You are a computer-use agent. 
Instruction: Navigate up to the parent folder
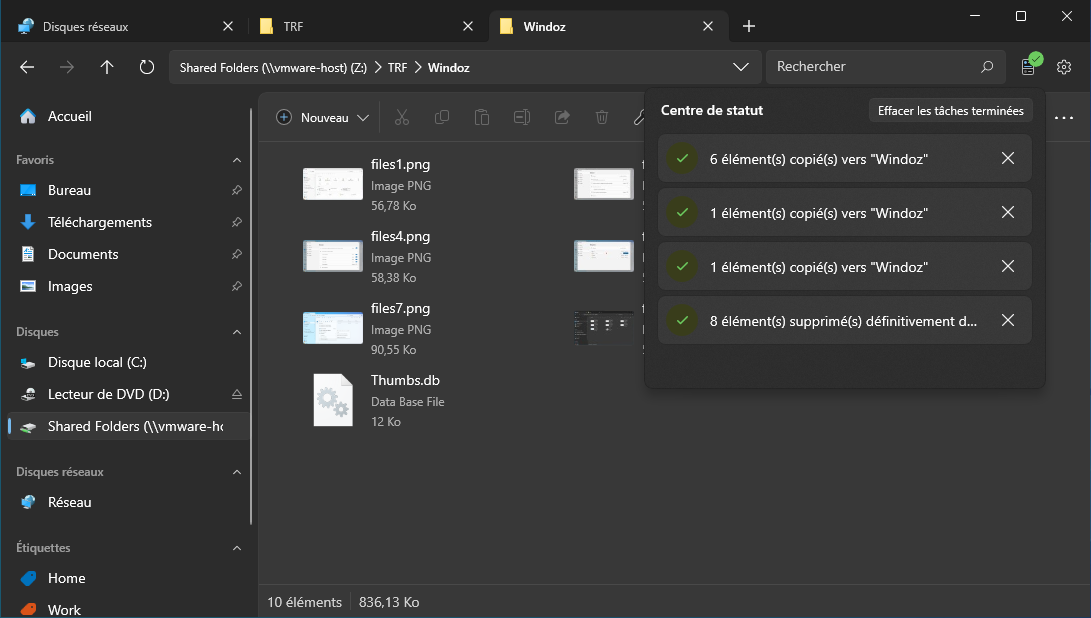pos(107,67)
